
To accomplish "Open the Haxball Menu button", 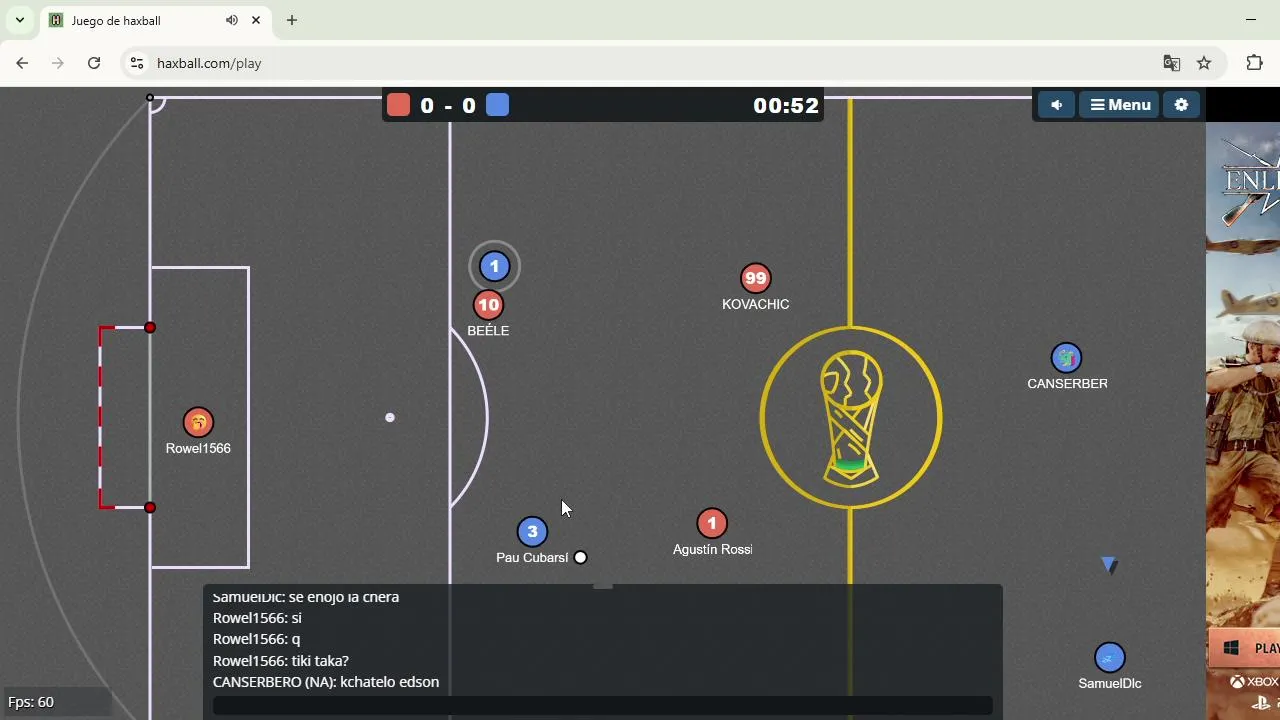I will pyautogui.click(x=1120, y=105).
